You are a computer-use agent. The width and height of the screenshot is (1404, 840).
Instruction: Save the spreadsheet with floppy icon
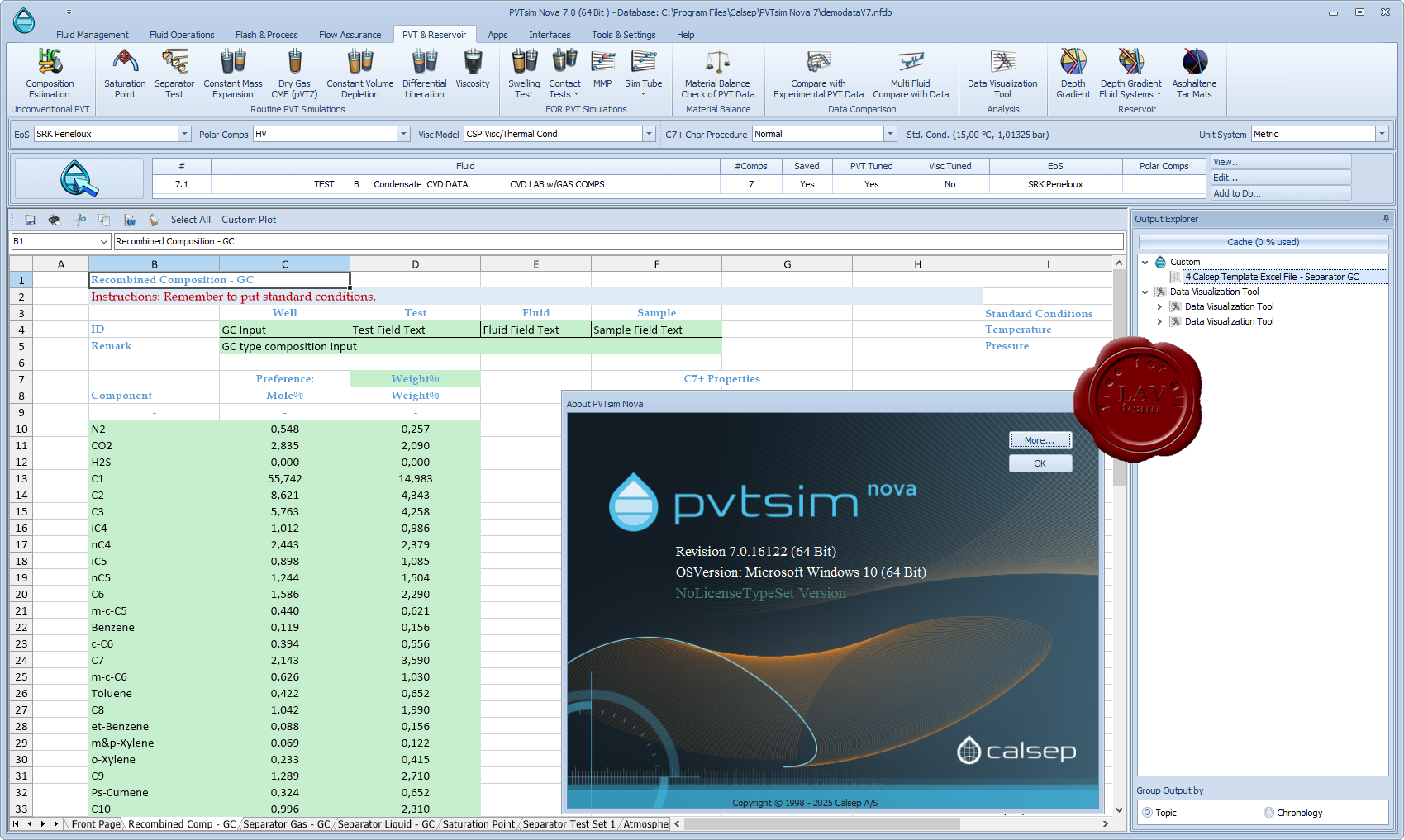tap(30, 220)
